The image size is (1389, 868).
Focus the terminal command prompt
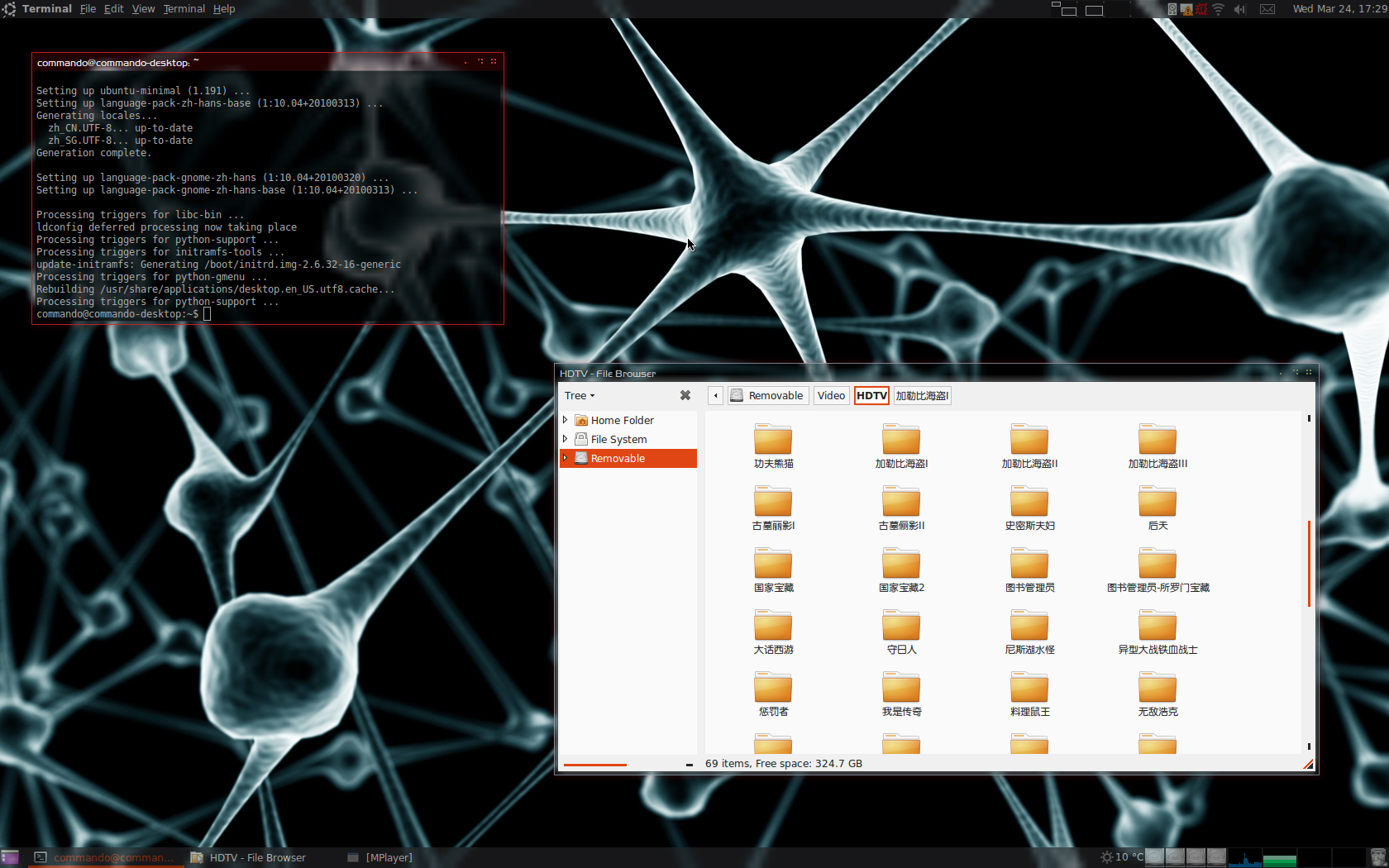click(207, 314)
